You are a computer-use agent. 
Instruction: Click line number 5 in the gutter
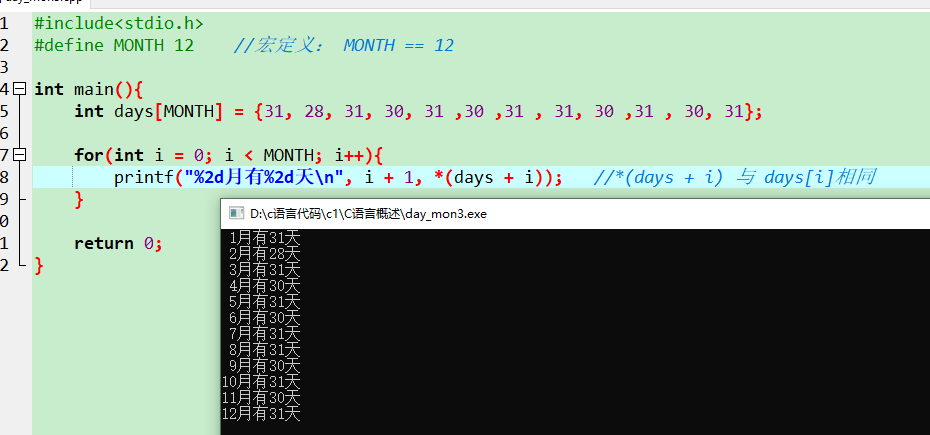point(4,112)
